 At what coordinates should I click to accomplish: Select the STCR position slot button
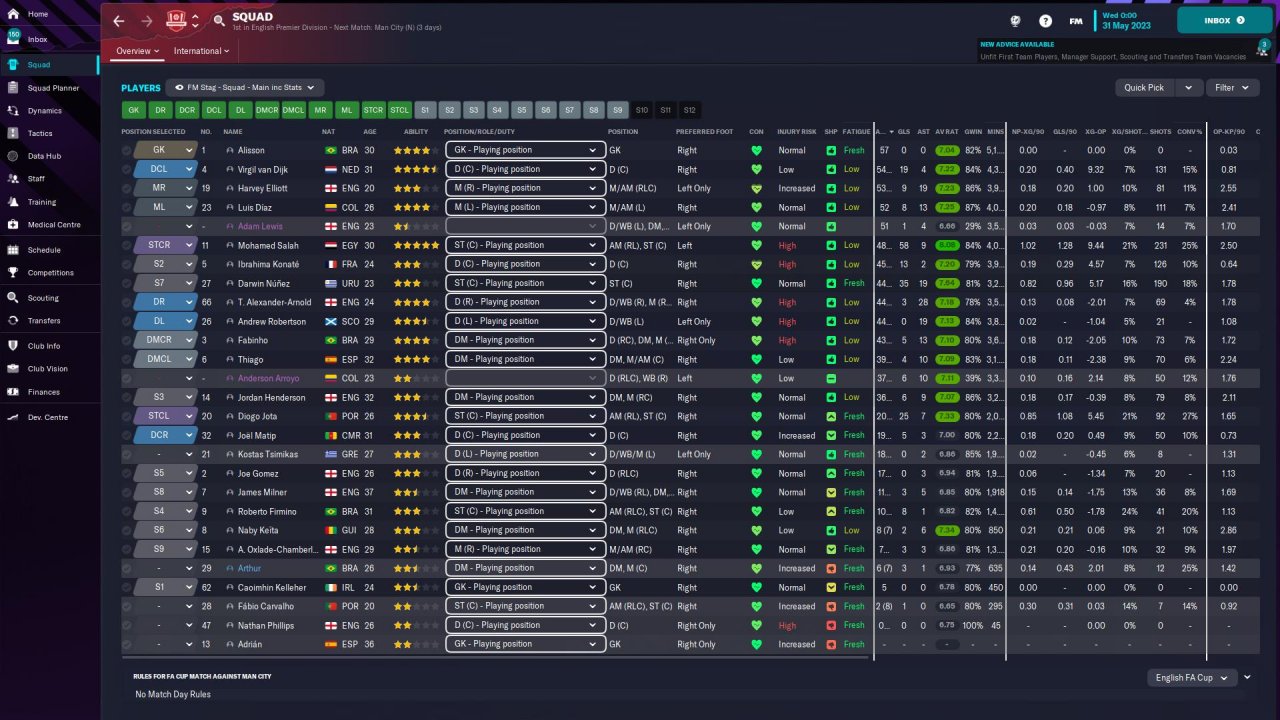(x=373, y=110)
